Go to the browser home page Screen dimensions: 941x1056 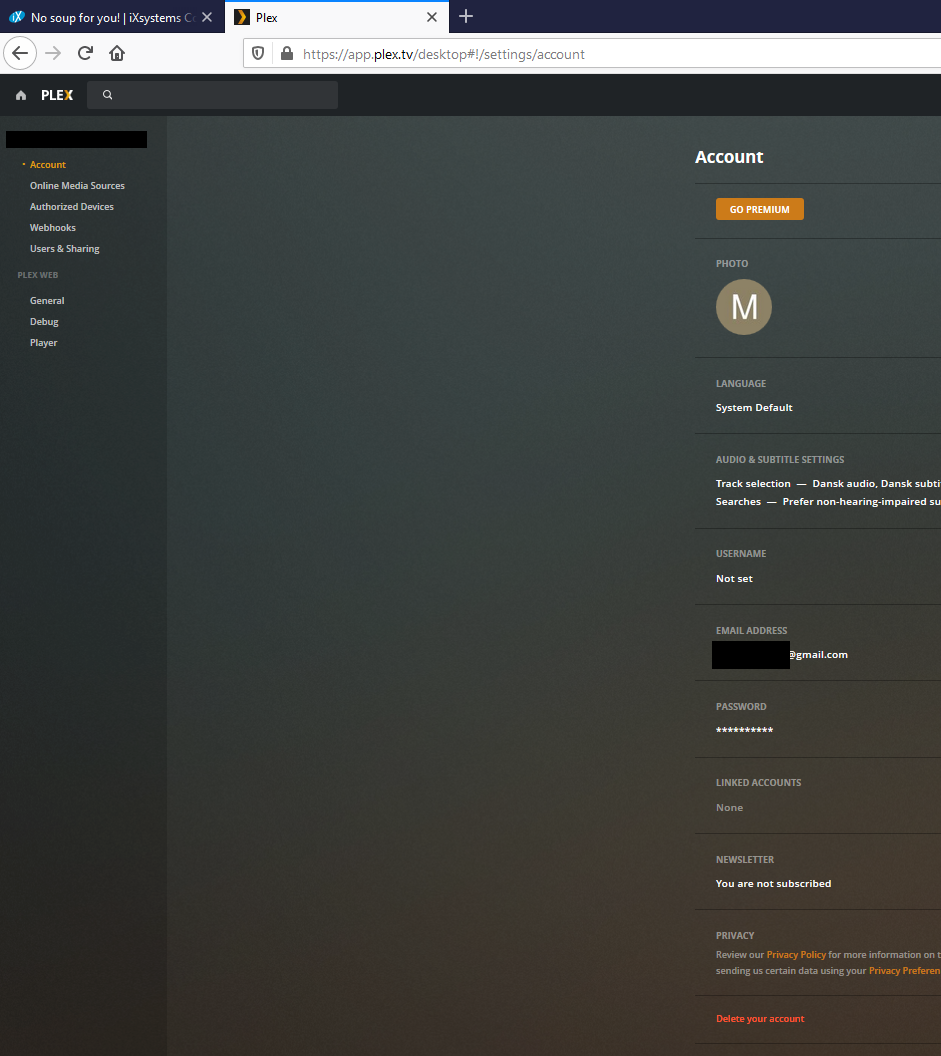[117, 53]
